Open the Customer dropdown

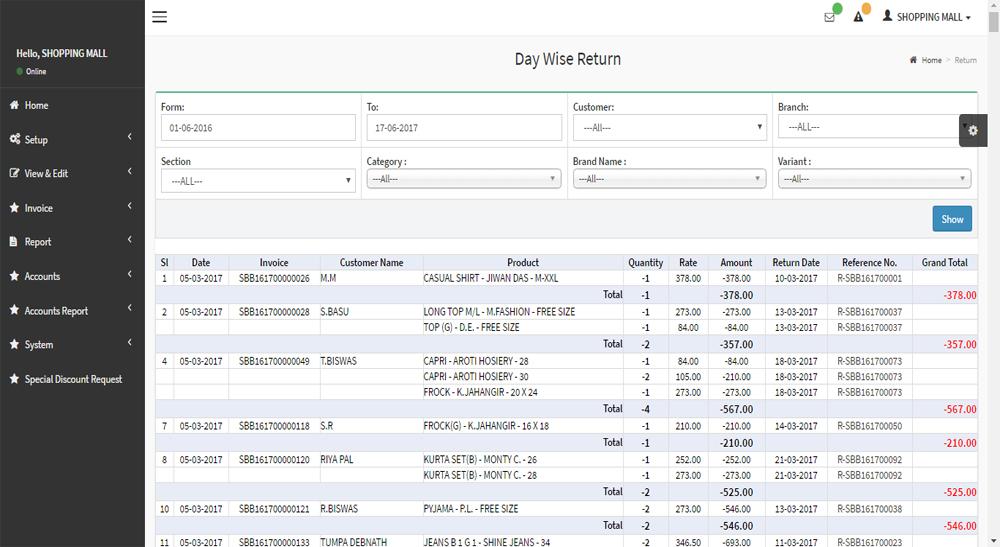coord(670,128)
